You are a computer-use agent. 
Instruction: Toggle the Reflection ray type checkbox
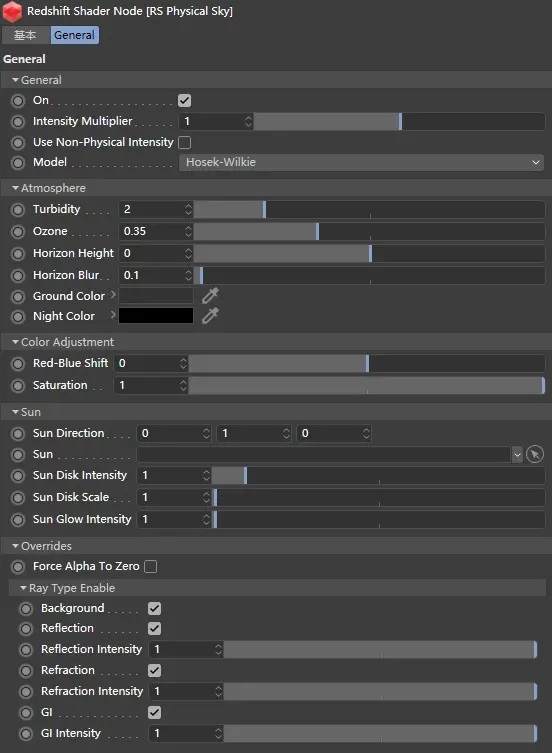coord(154,628)
